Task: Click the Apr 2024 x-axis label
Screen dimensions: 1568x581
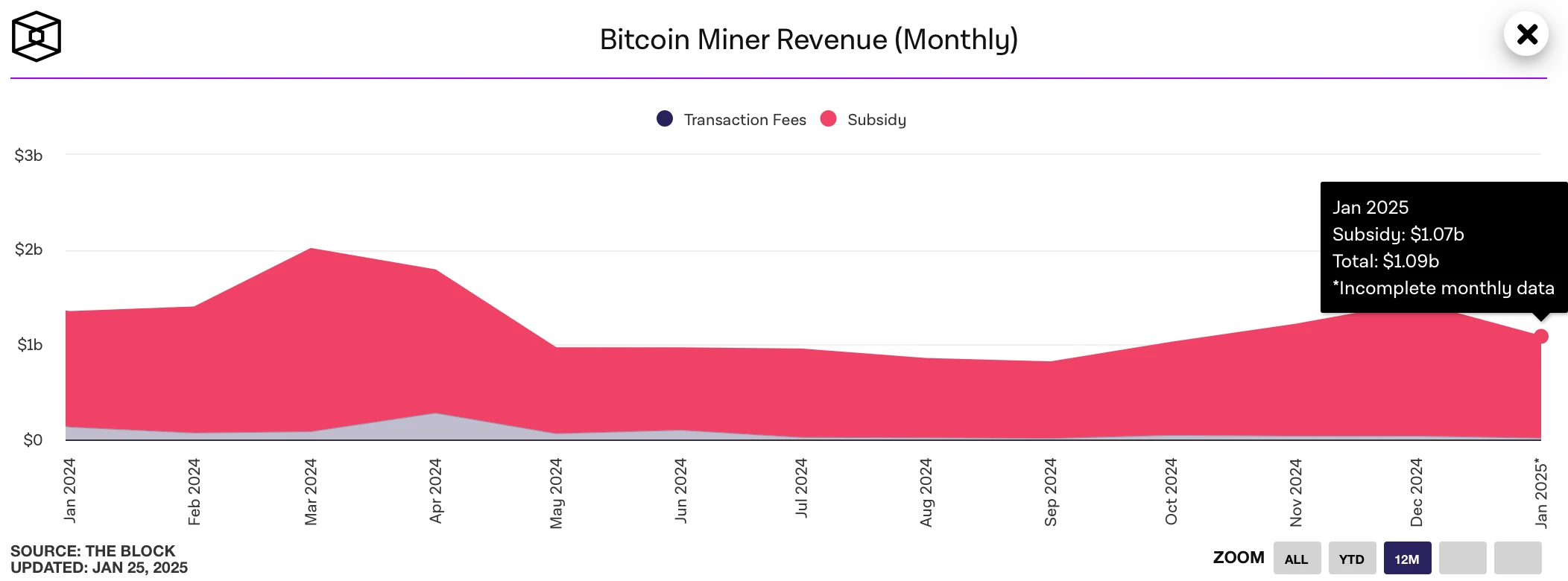Action: (435, 490)
